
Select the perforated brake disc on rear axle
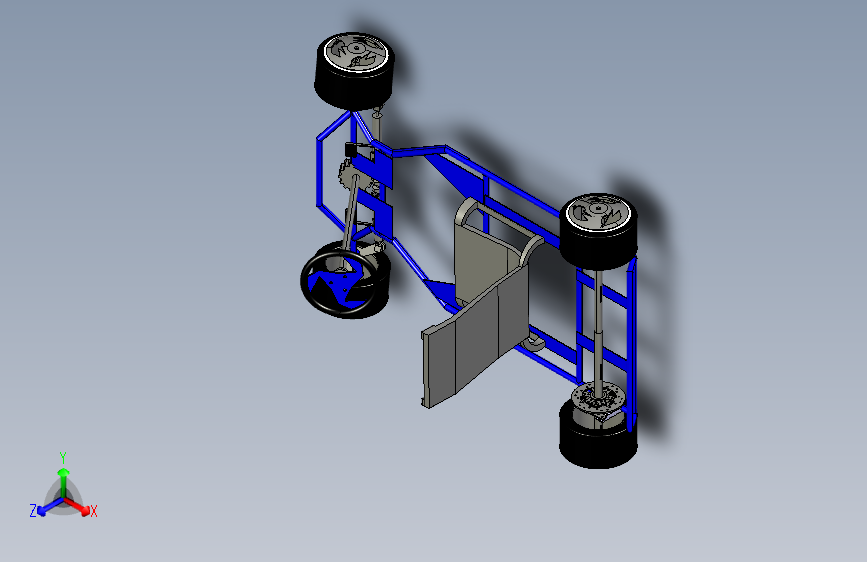599,397
